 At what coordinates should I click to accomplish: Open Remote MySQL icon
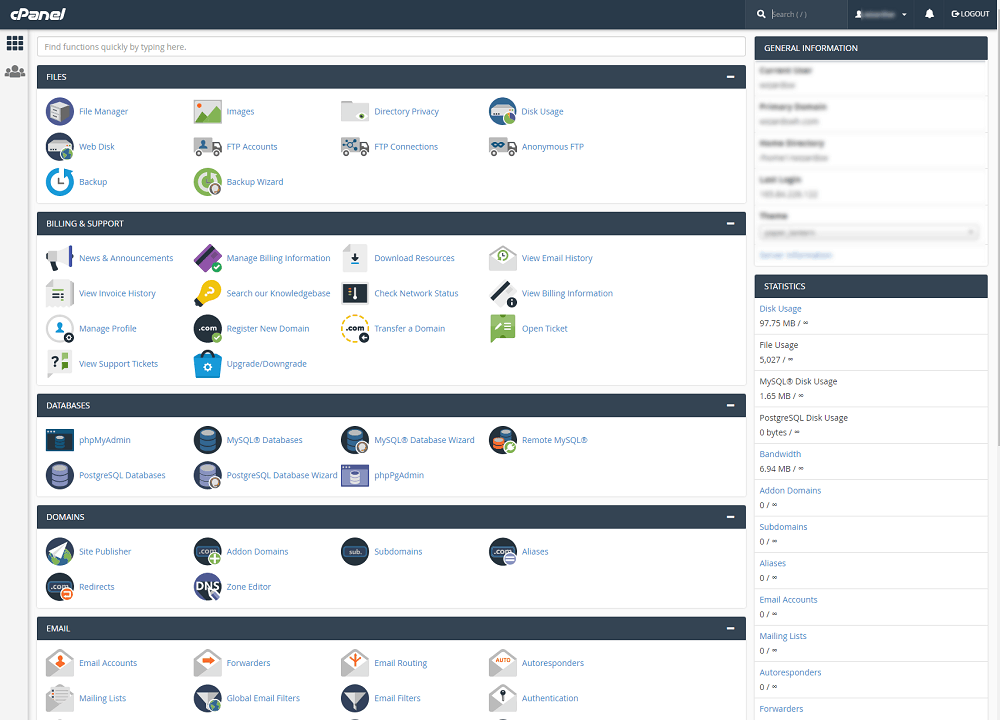503,440
